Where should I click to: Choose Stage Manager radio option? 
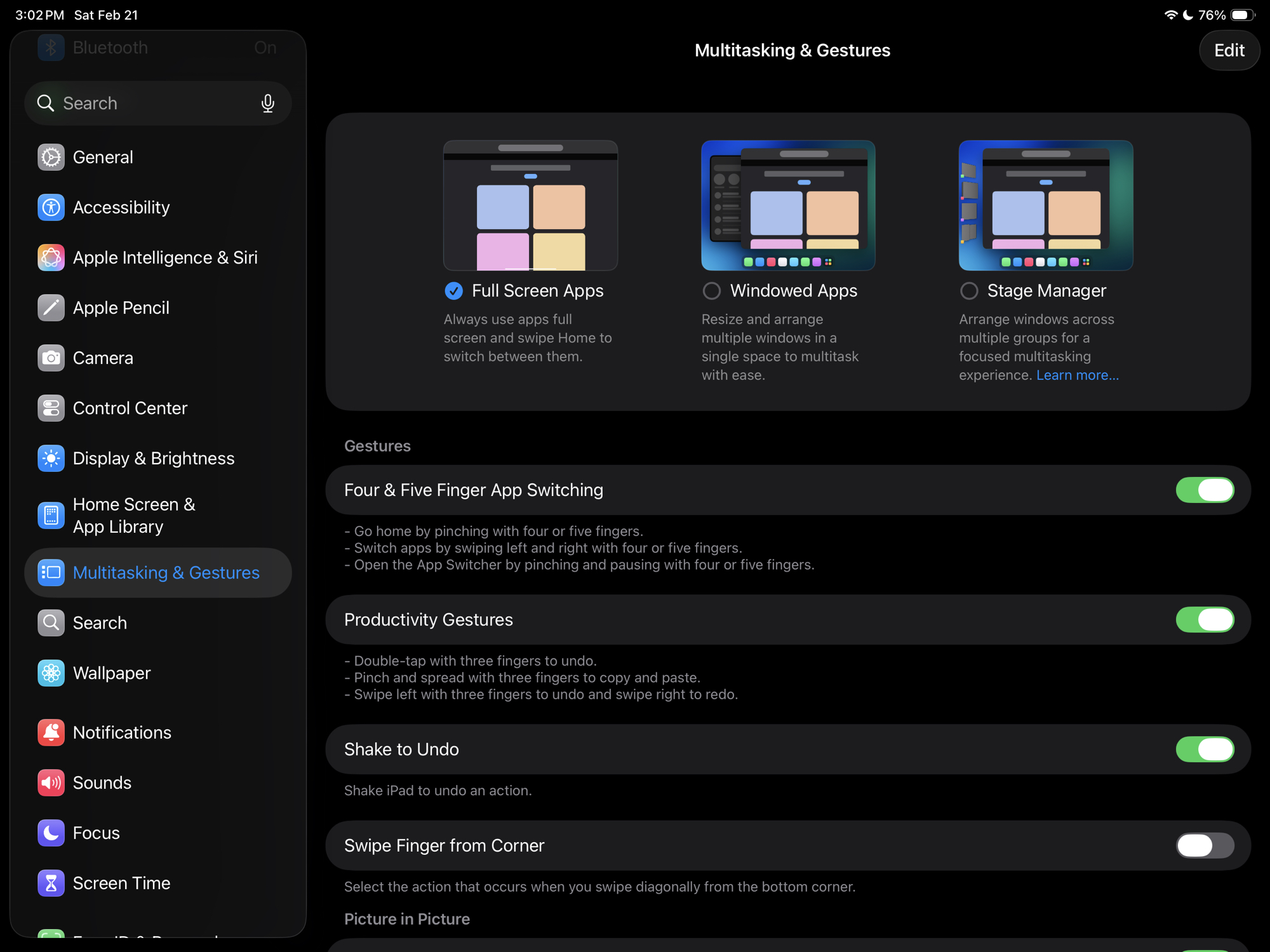coord(968,291)
